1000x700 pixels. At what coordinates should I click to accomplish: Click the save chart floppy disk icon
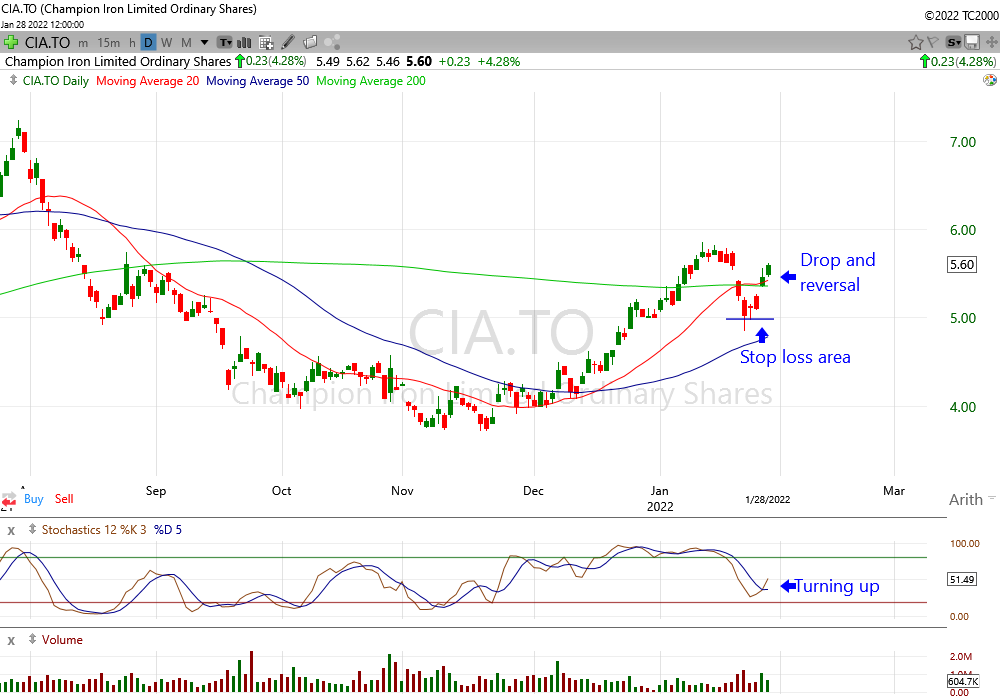(971, 43)
